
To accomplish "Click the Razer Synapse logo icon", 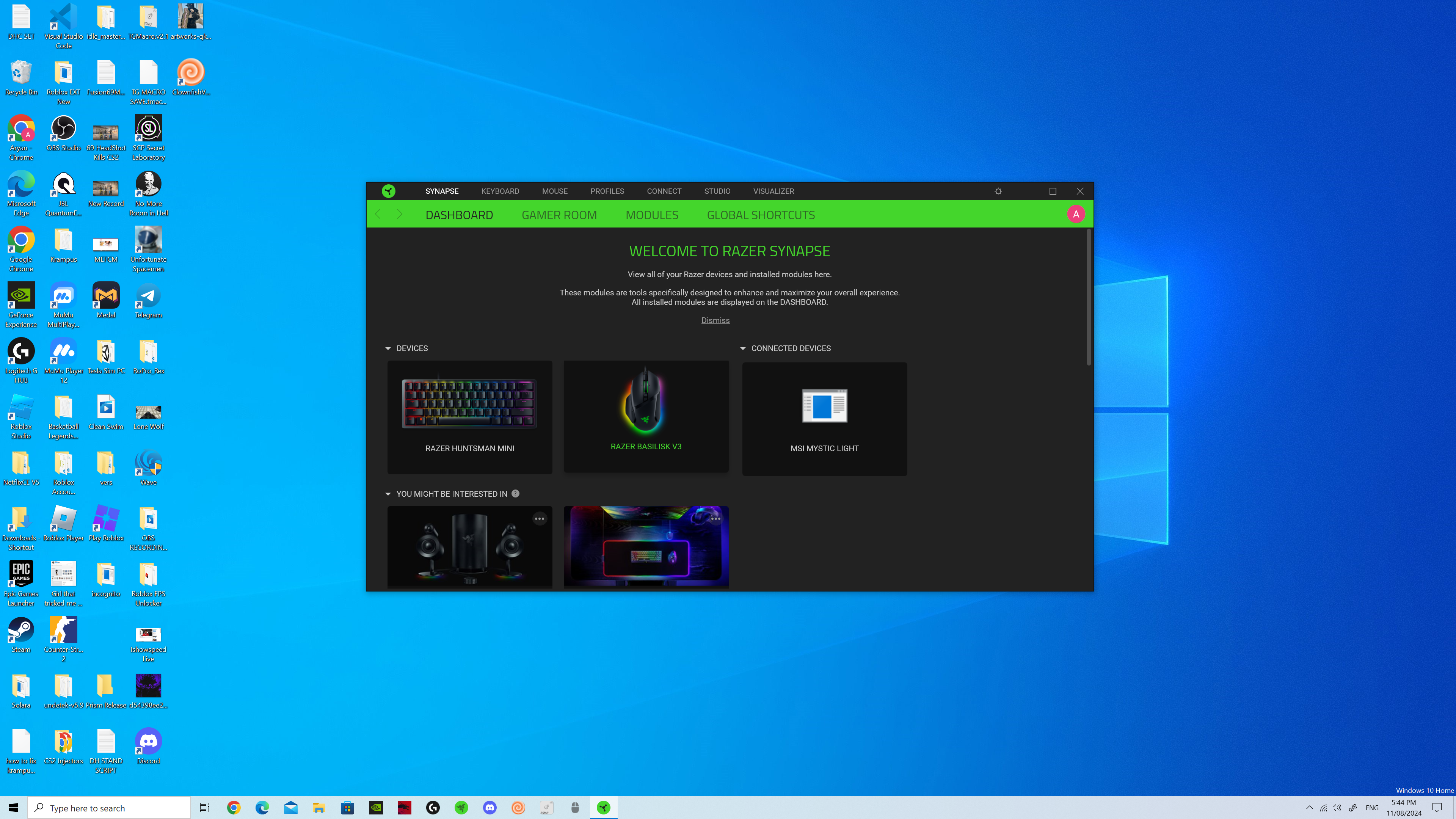I will click(x=388, y=191).
